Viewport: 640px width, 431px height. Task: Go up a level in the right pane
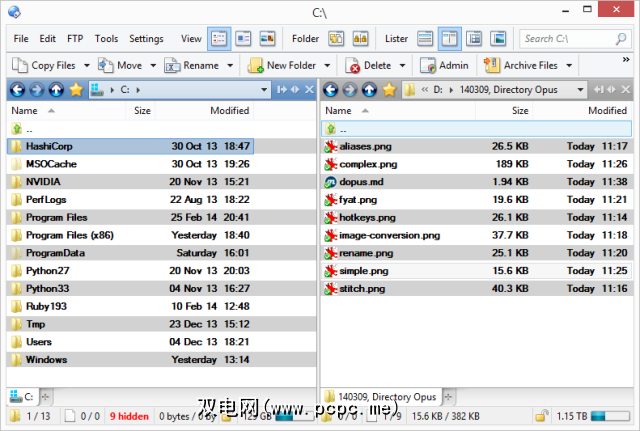(369, 89)
